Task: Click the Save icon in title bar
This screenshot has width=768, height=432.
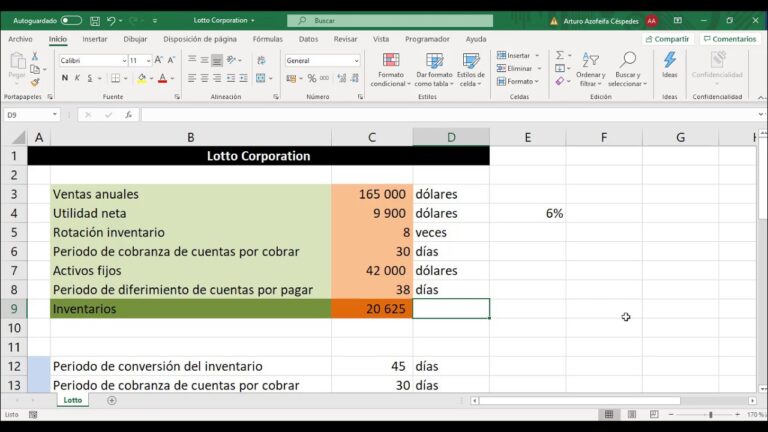Action: (95, 21)
